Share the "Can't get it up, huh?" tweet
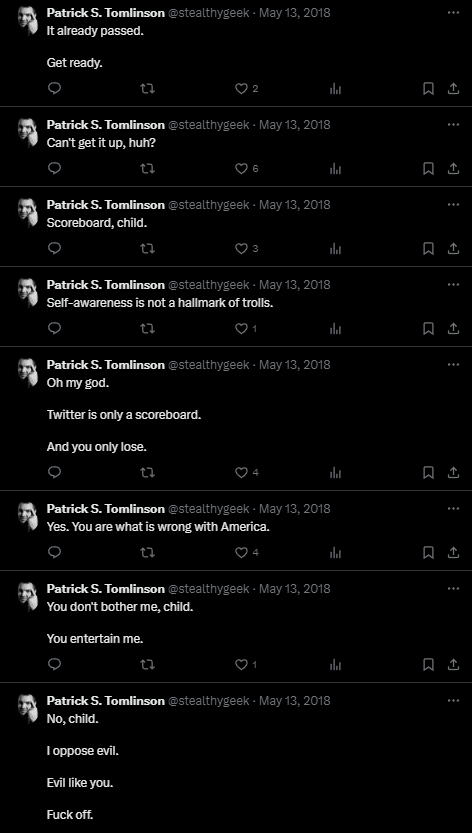This screenshot has width=472, height=833. click(x=453, y=168)
